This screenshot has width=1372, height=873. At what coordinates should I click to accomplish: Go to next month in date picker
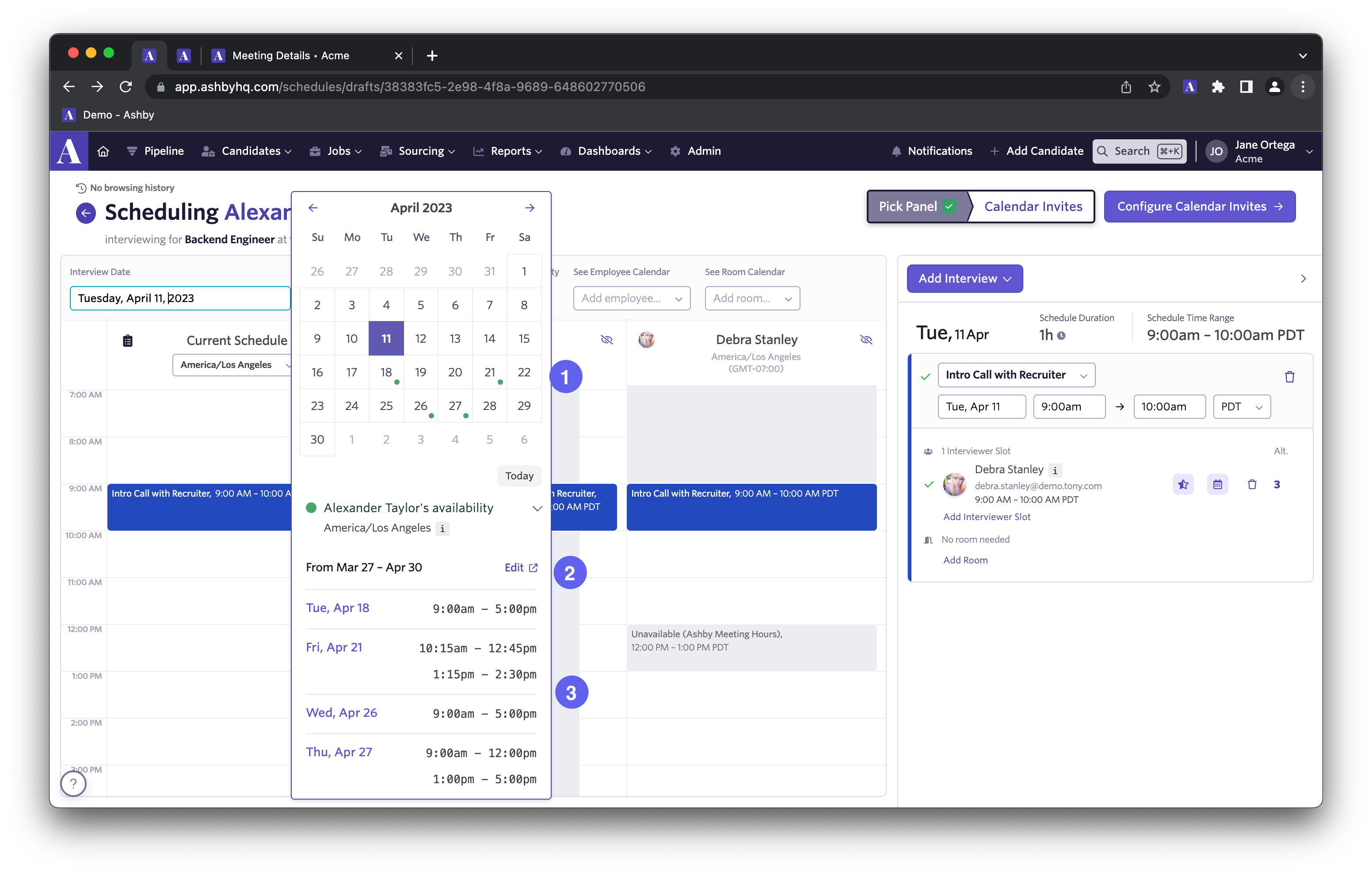(x=530, y=207)
